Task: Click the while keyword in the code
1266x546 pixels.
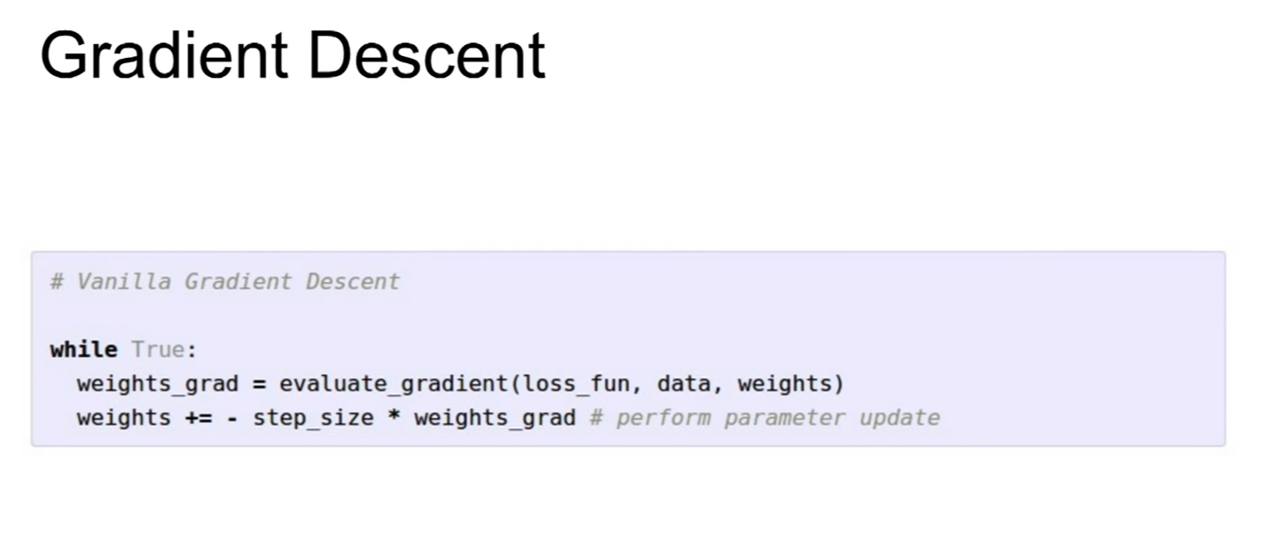Action: (x=83, y=350)
